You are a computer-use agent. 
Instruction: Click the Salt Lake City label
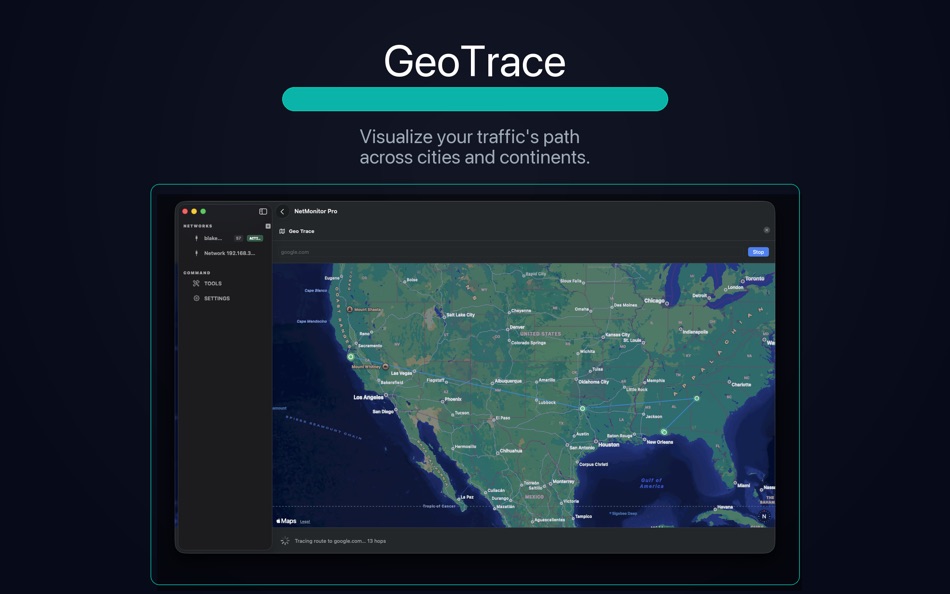point(461,315)
